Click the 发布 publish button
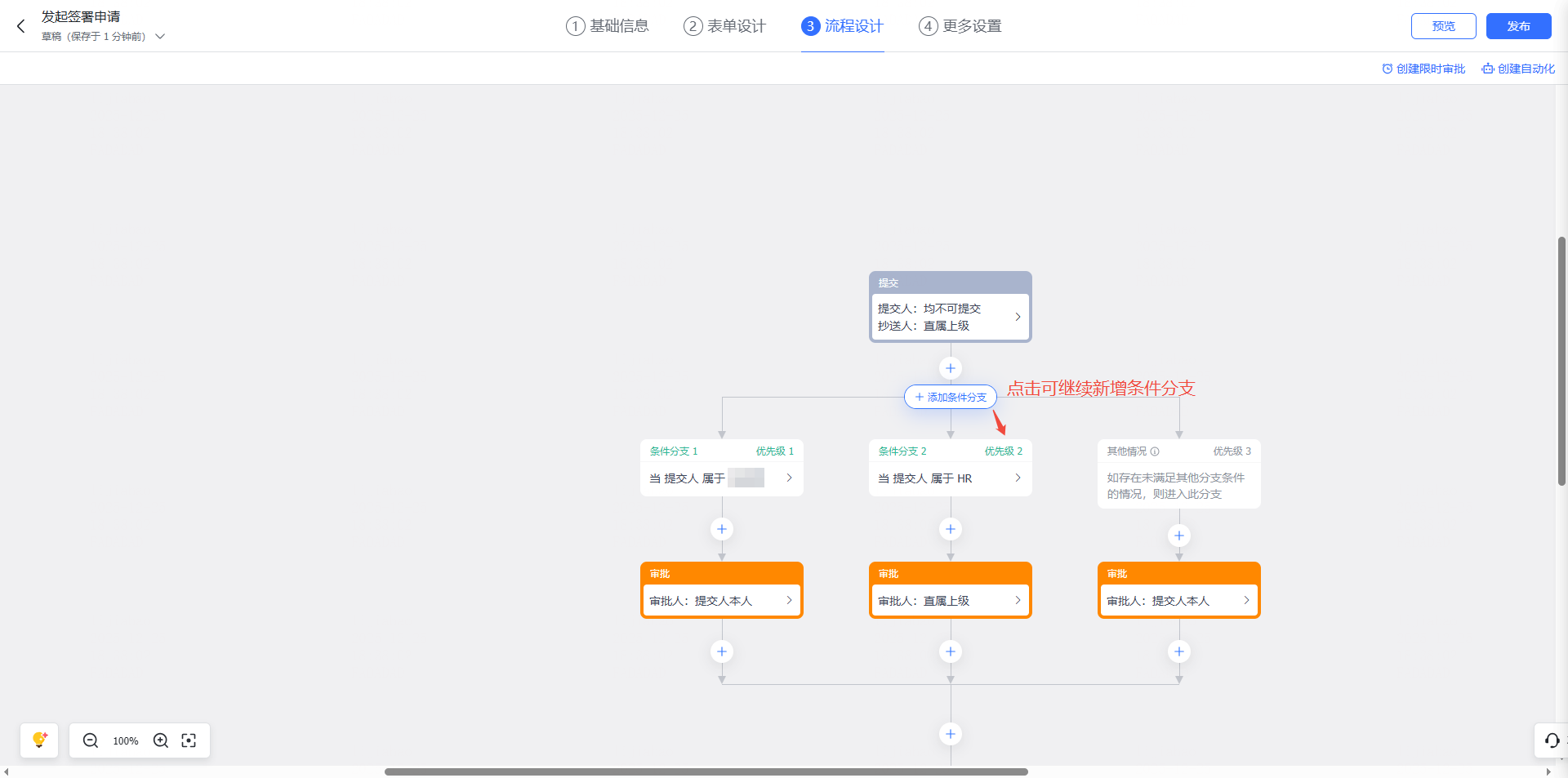Image resolution: width=1568 pixels, height=778 pixels. tap(1518, 26)
